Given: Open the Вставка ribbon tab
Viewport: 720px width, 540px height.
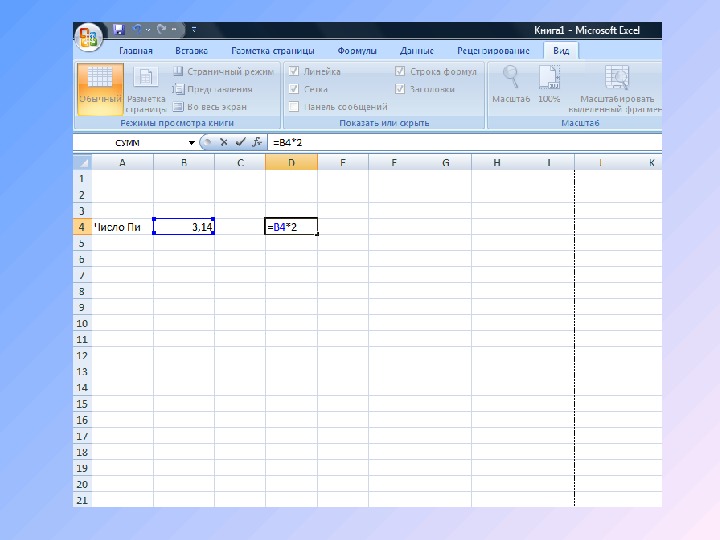Looking at the screenshot, I should coord(191,51).
